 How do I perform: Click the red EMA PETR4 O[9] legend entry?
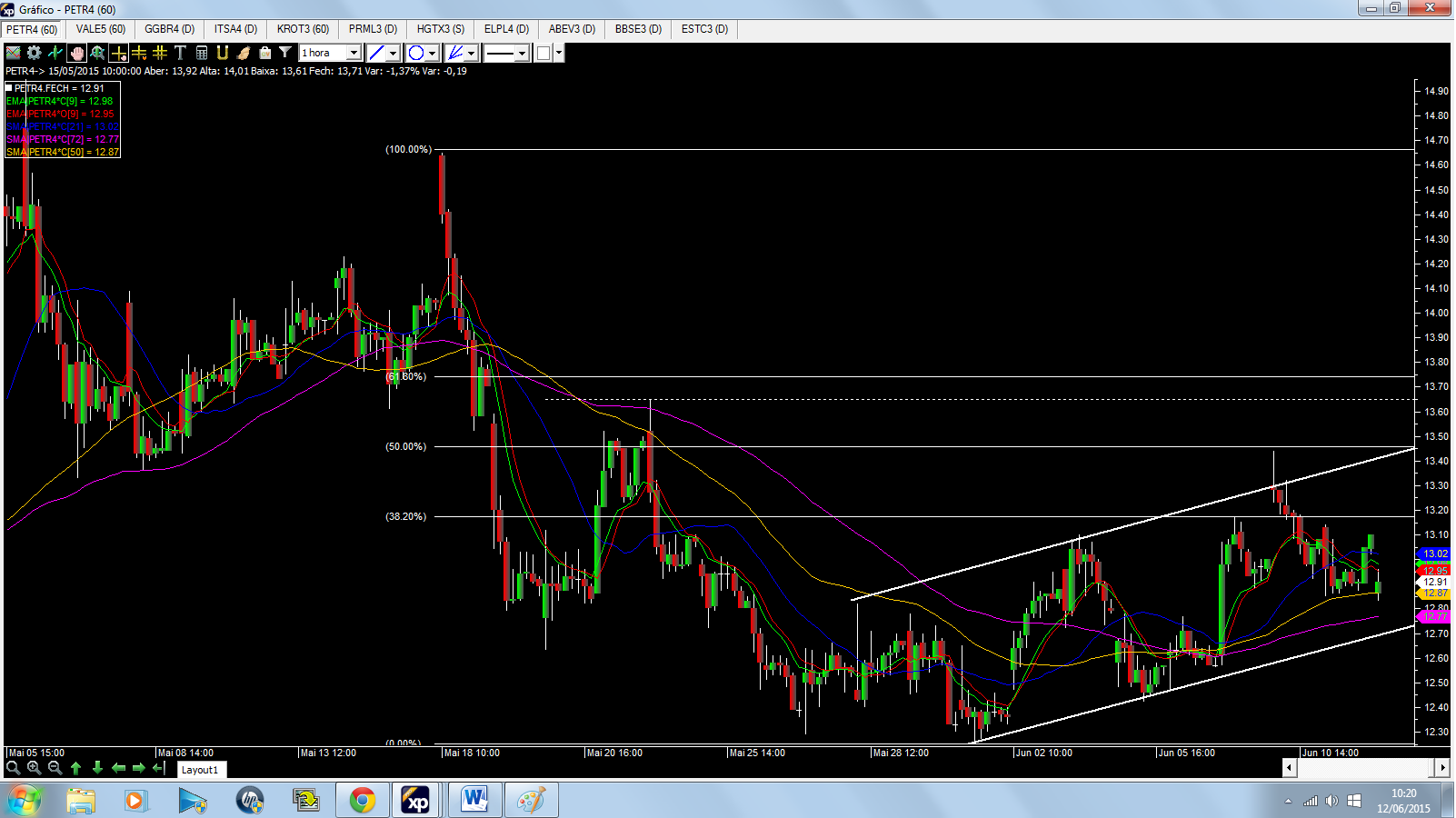tap(60, 114)
